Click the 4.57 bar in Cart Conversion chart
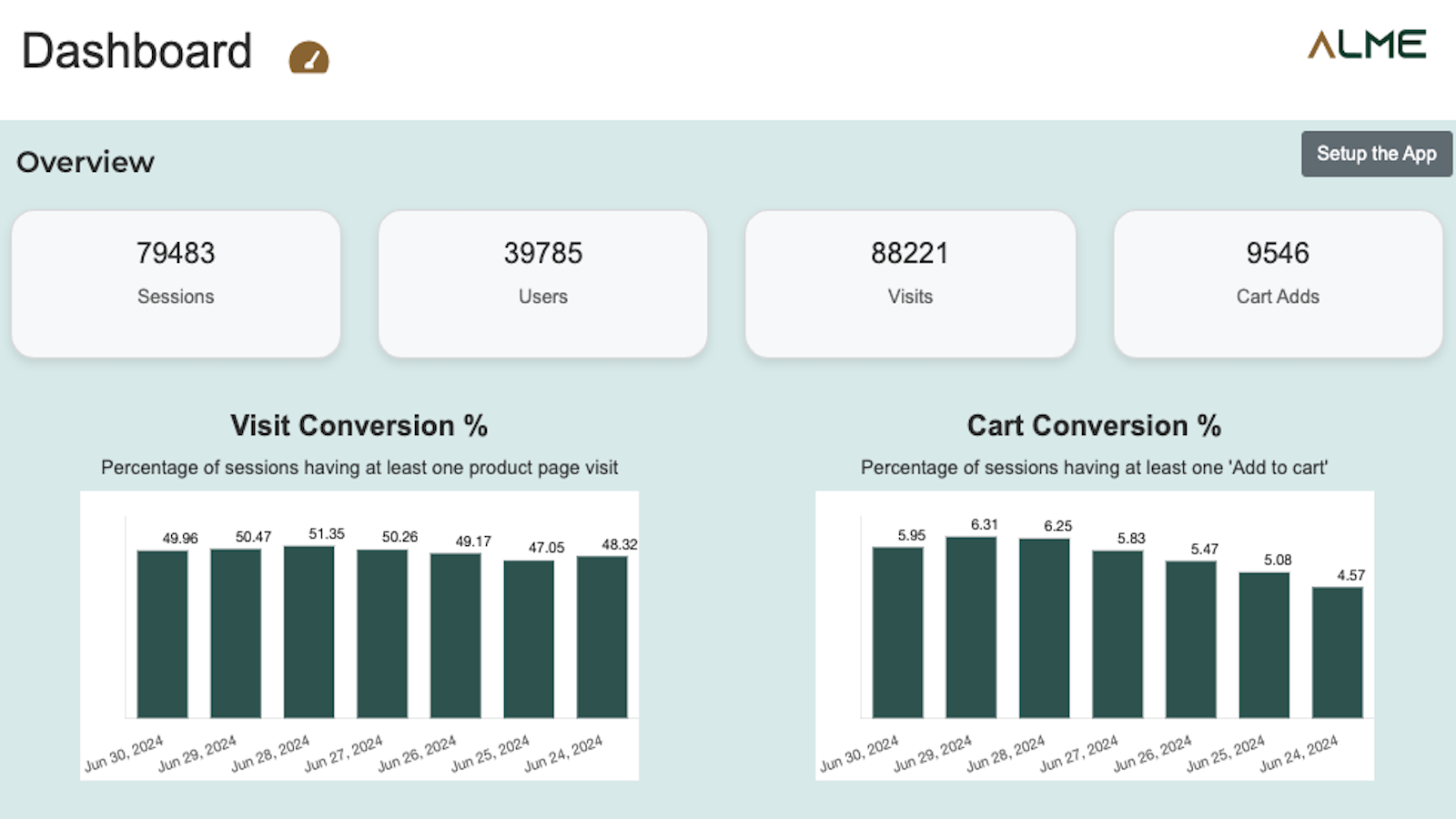Viewport: 1456px width, 819px height. (x=1337, y=652)
